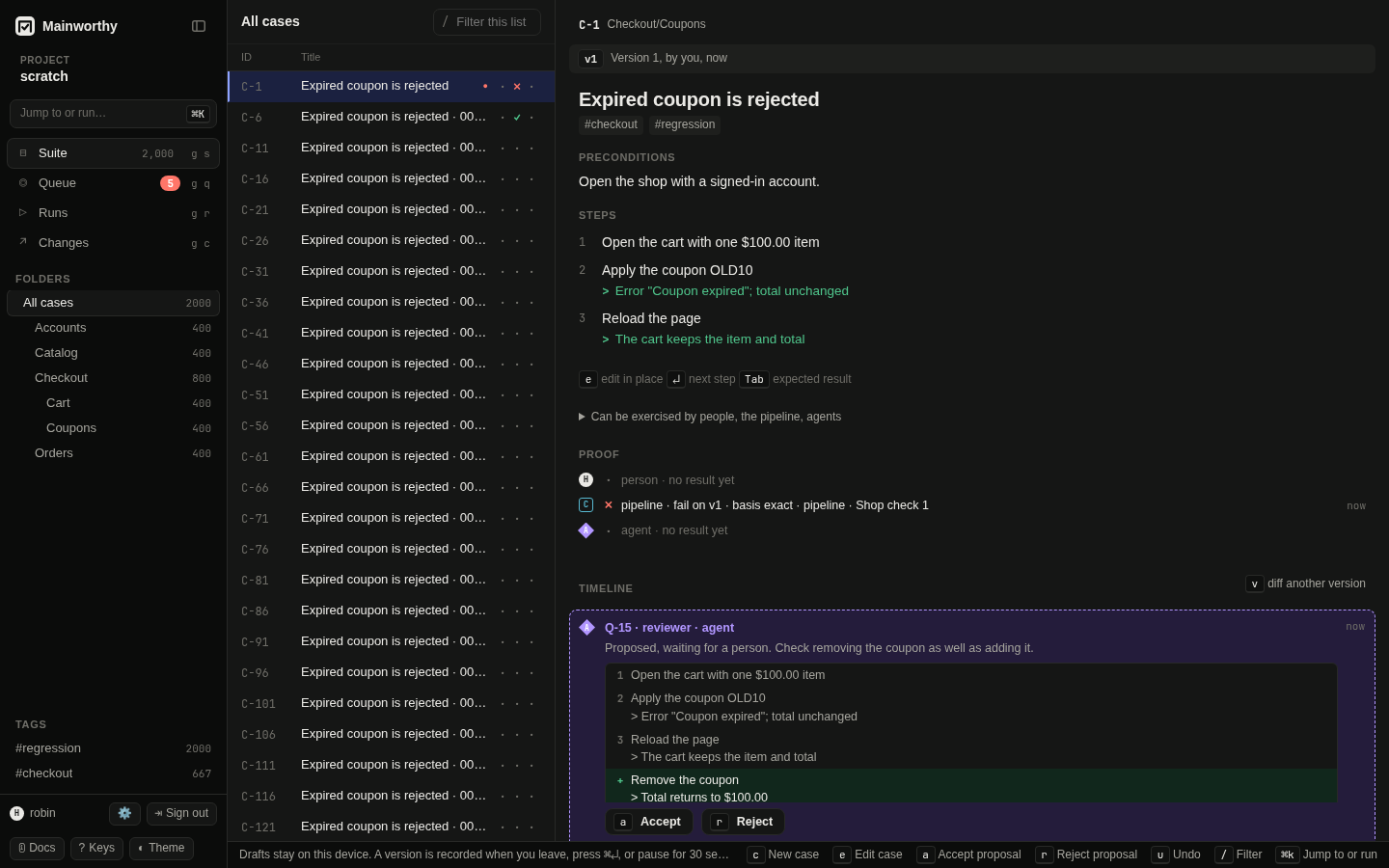
Task: Open the Coupons subfolder
Action: coord(114,428)
